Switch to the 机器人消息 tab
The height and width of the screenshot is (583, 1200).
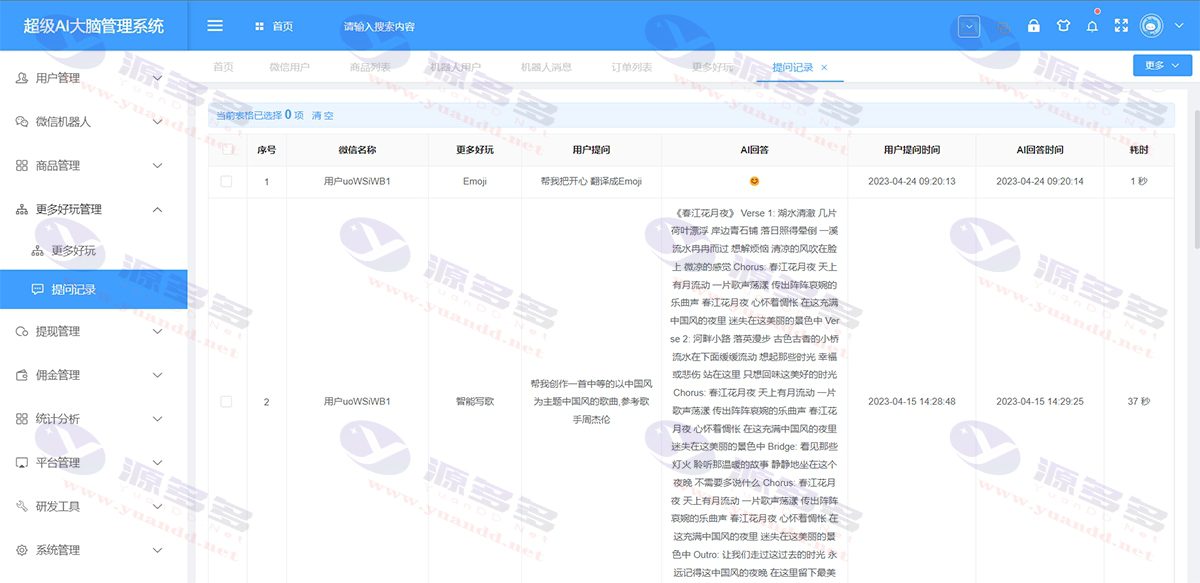[x=546, y=67]
